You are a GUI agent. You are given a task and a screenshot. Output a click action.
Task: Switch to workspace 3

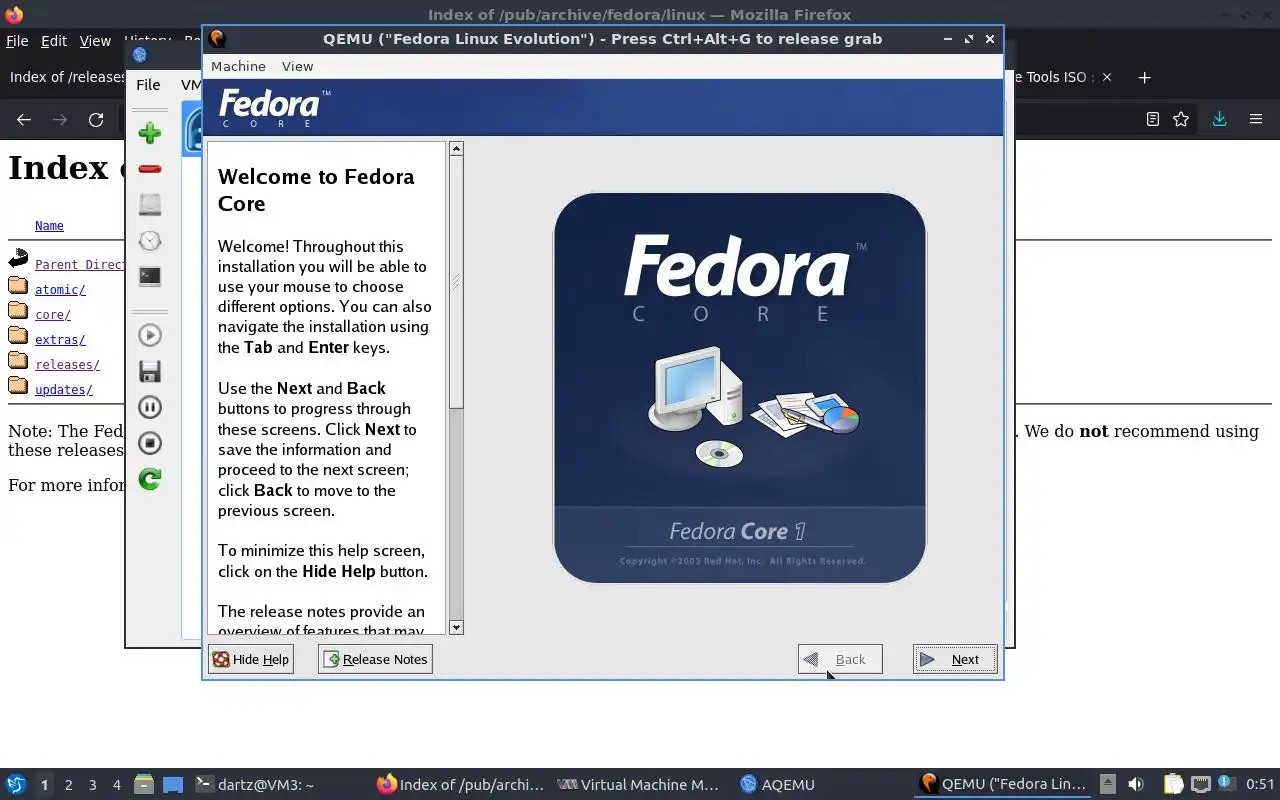[x=92, y=785]
